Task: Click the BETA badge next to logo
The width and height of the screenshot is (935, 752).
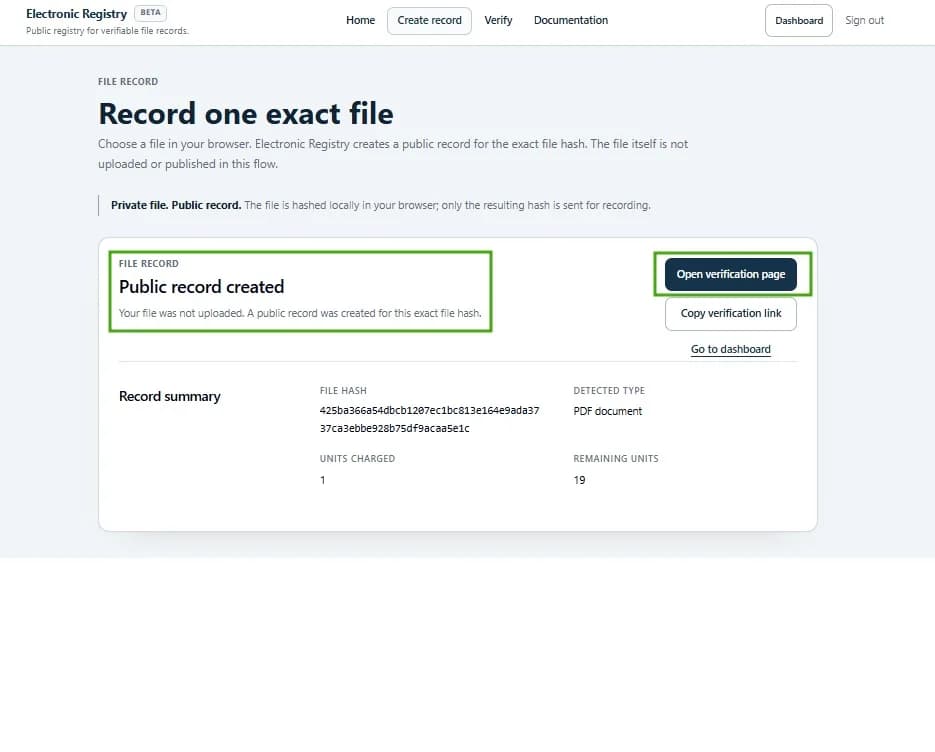Action: pos(150,13)
